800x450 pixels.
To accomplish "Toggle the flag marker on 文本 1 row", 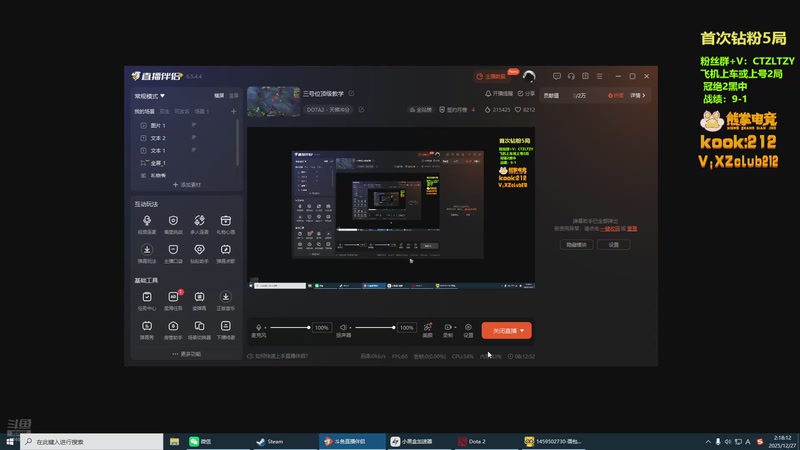I will click(x=194, y=150).
